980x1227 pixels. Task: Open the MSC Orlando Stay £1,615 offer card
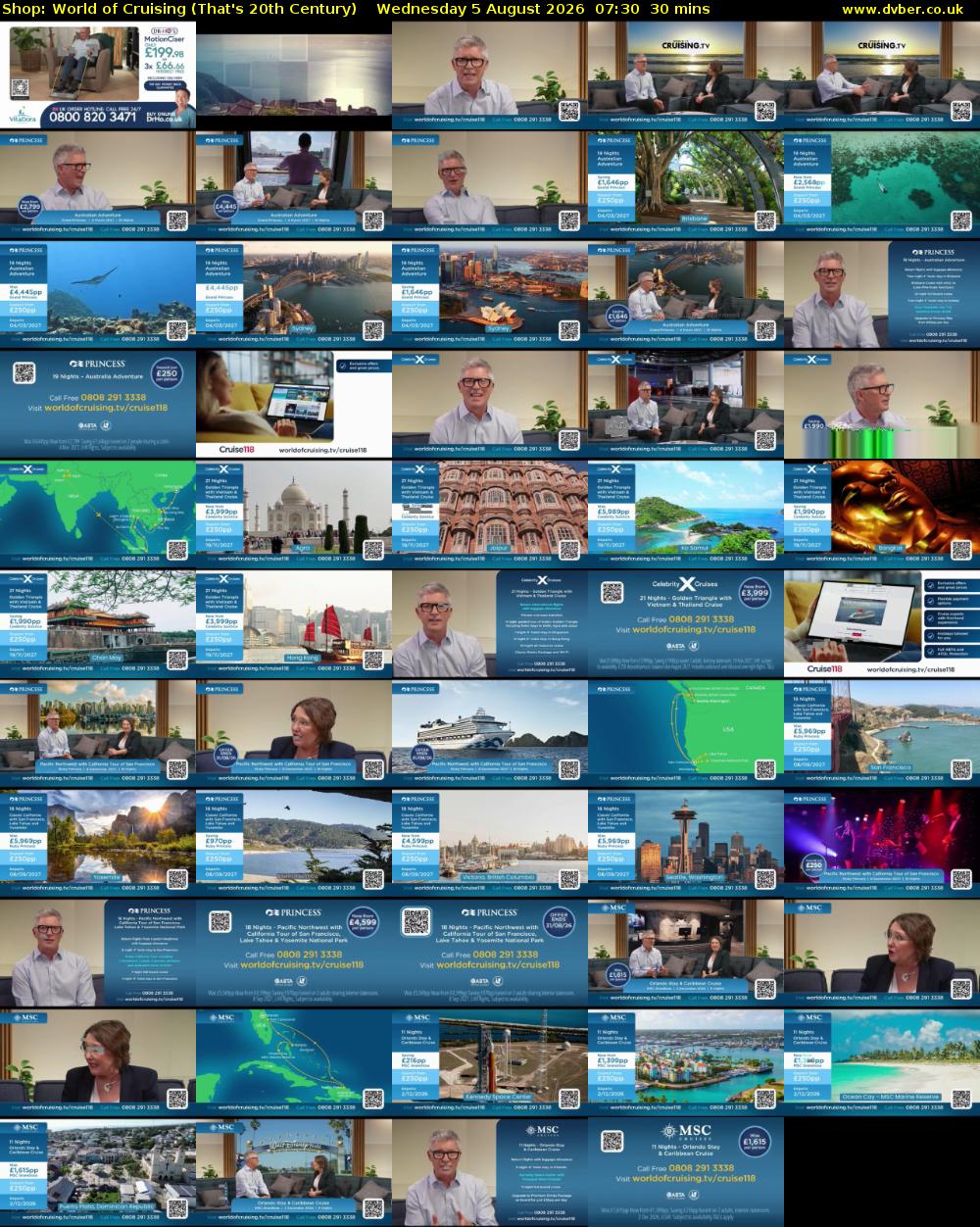686,1173
